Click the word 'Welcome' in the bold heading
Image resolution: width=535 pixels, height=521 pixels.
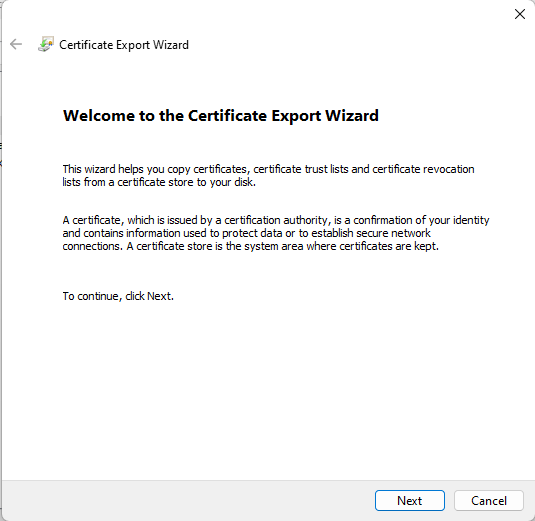click(99, 115)
